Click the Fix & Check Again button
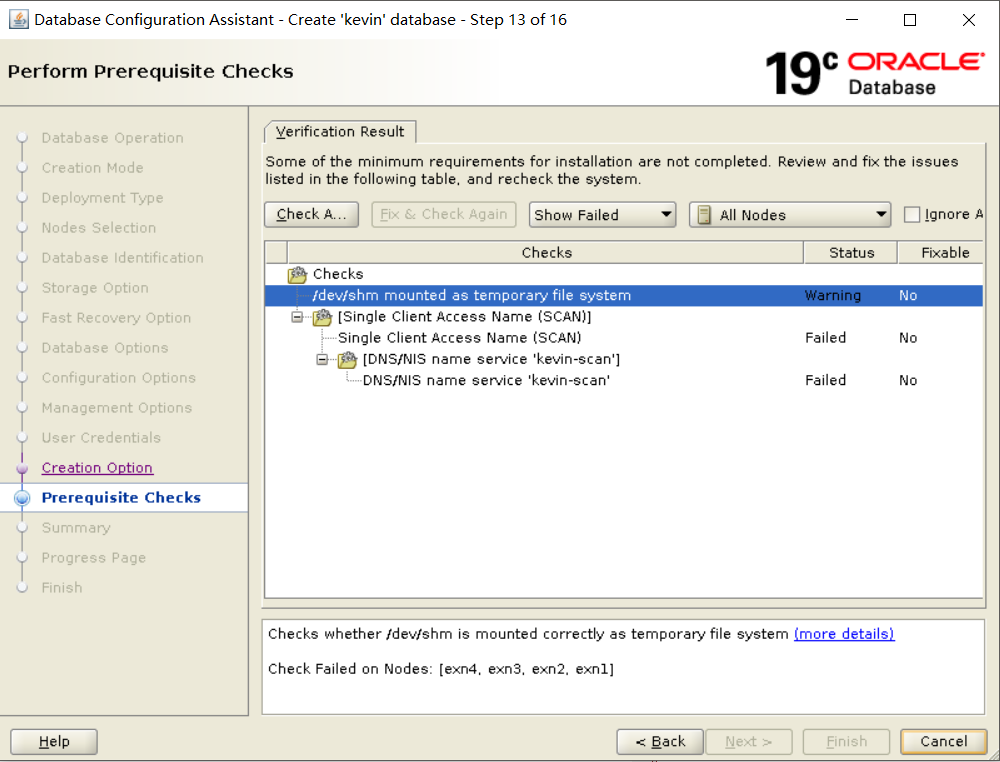1000x762 pixels. 444,214
